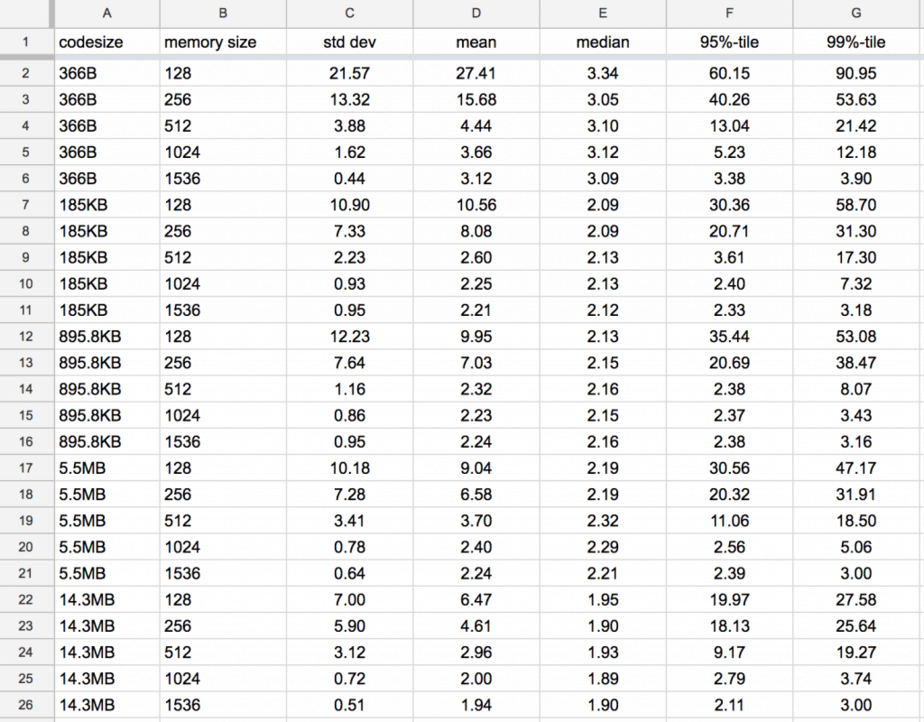Select cell with 99%-tile value 90.95
This screenshot has height=722, width=924.
[857, 74]
